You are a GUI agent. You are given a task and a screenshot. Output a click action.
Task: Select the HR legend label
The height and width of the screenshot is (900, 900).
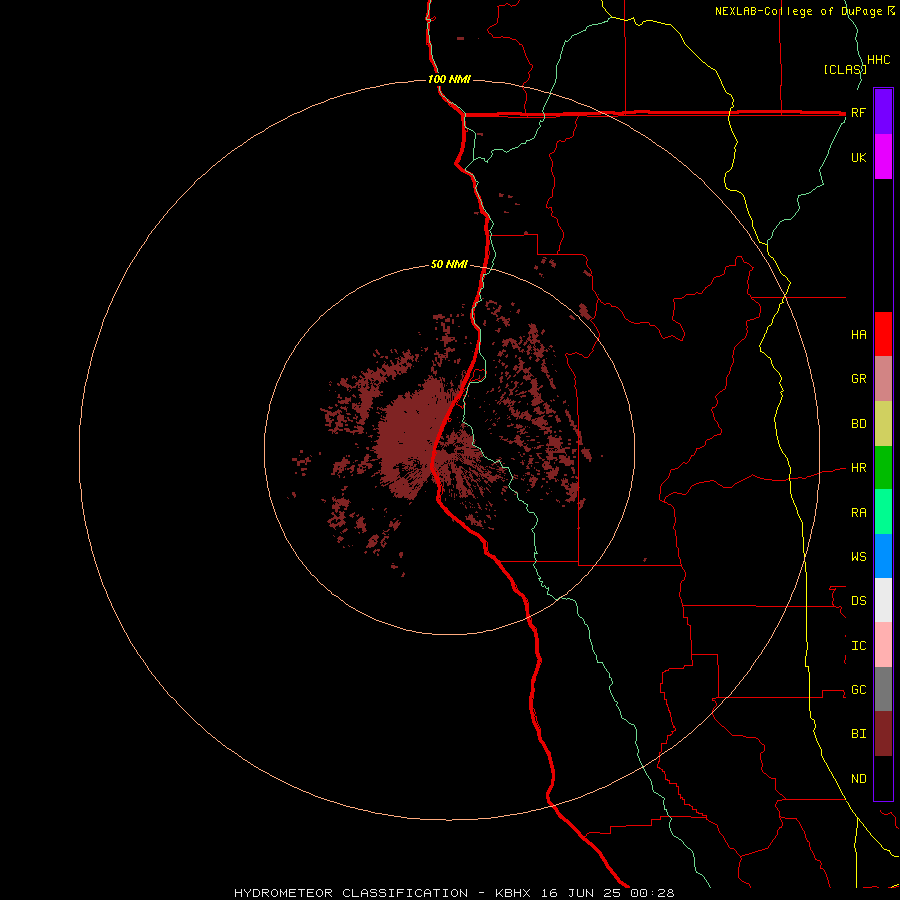tap(858, 468)
